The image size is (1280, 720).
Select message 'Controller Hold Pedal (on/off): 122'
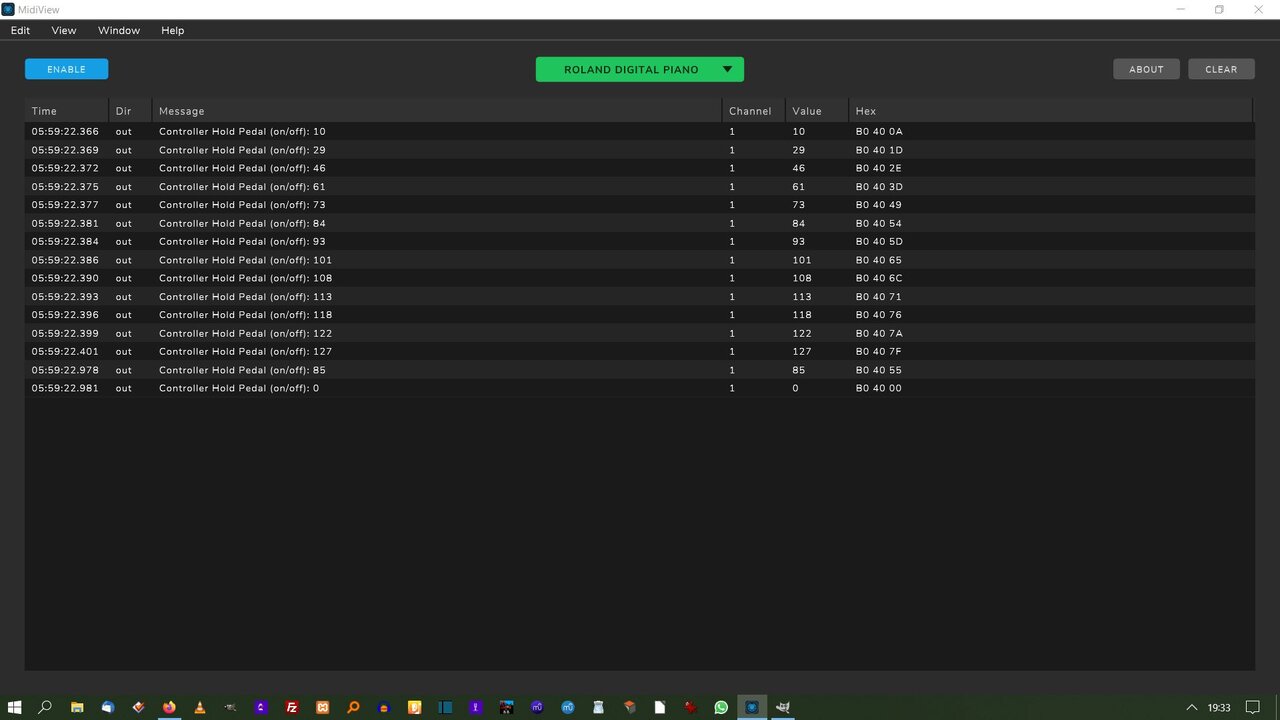pyautogui.click(x=245, y=333)
